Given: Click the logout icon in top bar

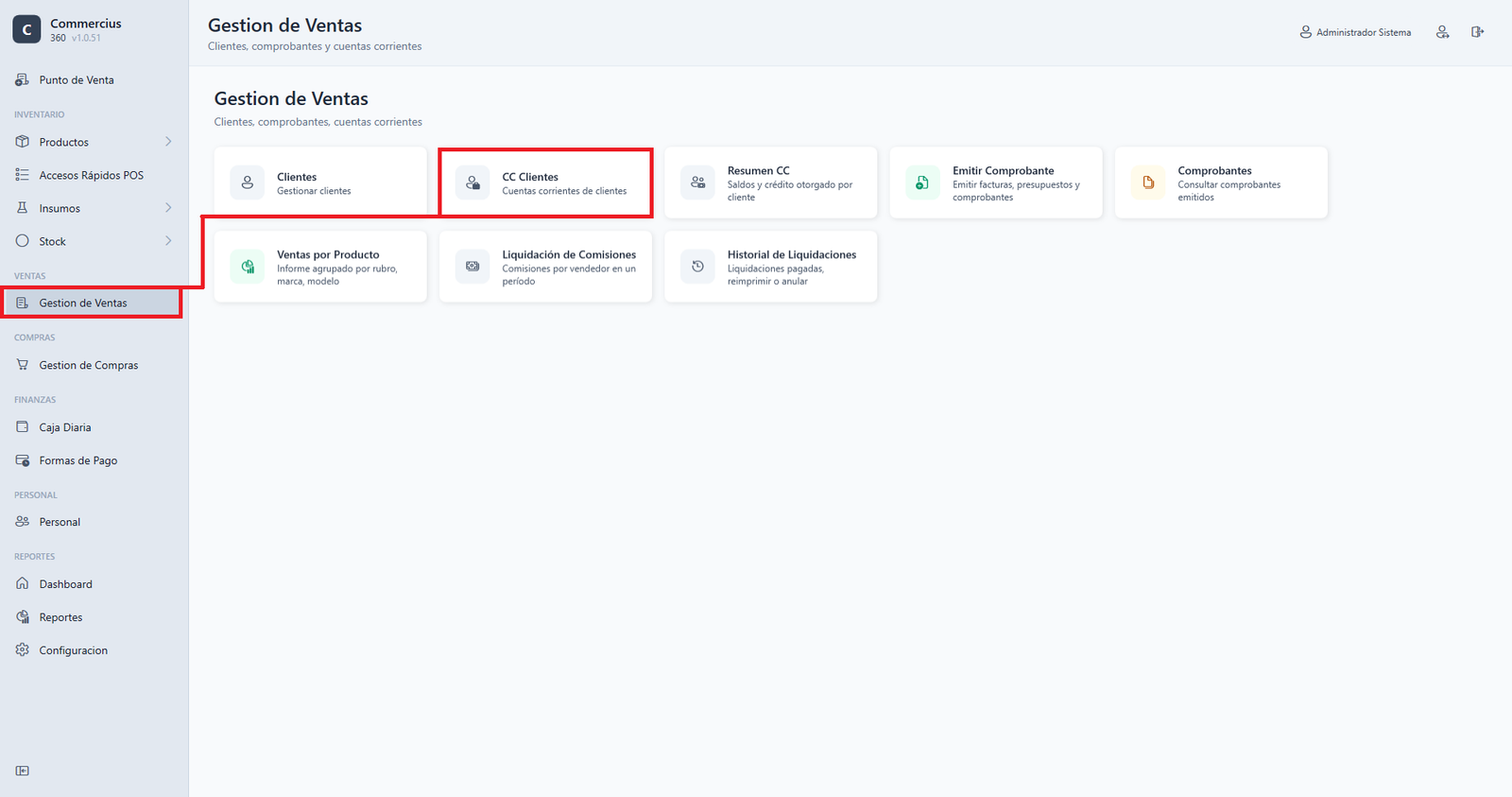Looking at the screenshot, I should point(1477,32).
